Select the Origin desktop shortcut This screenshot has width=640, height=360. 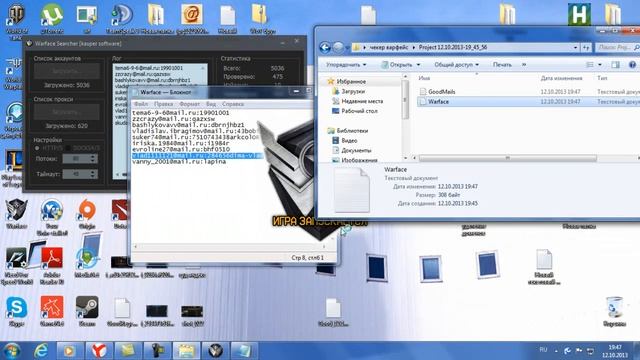click(87, 214)
